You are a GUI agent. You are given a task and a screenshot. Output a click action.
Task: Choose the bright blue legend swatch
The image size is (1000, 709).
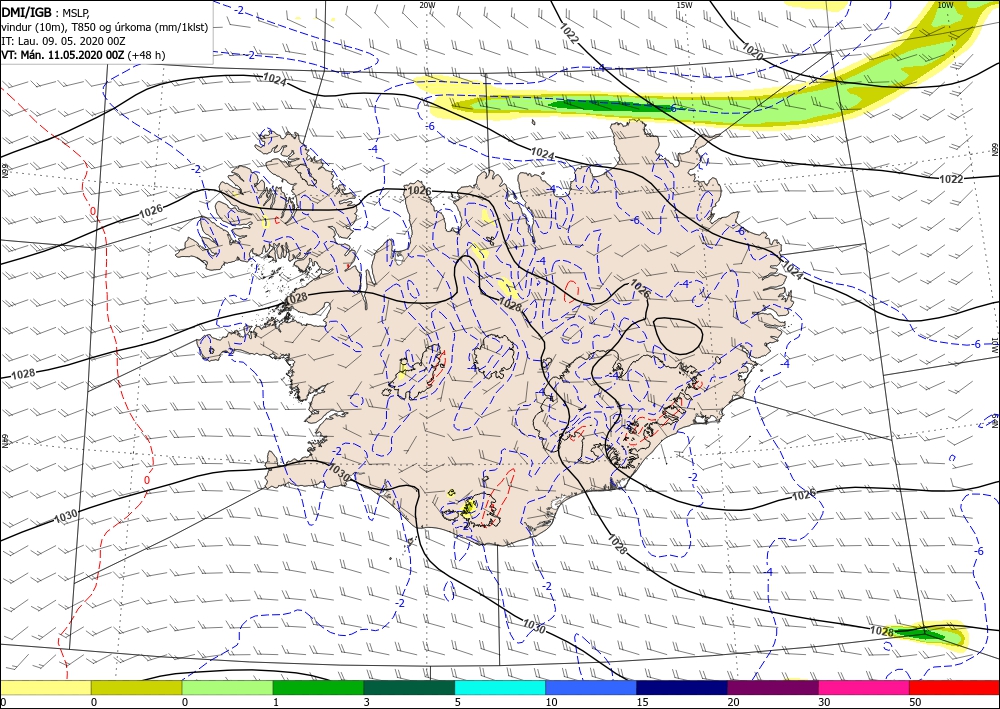click(591, 687)
